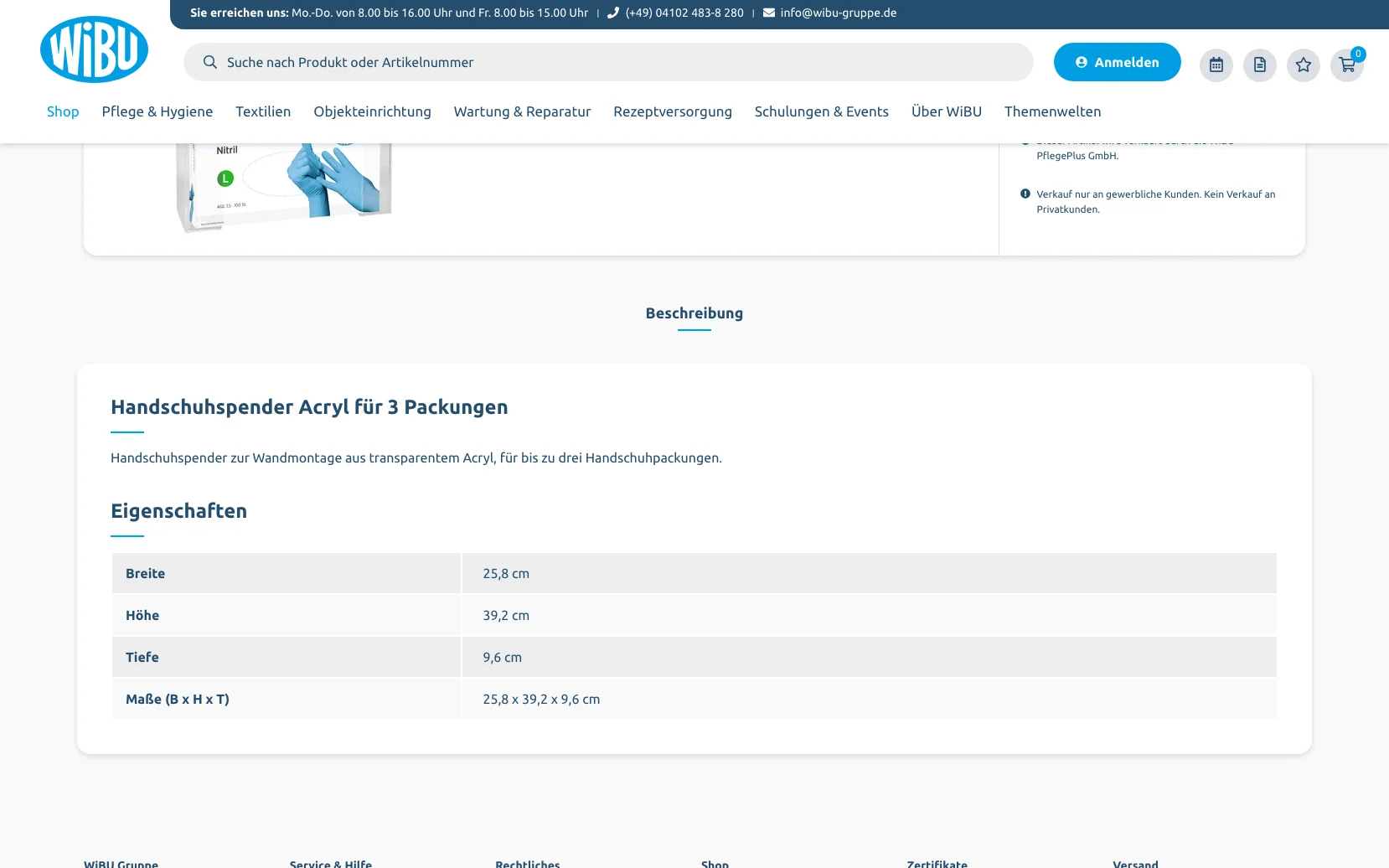
Task: Open the calendar icon in header
Action: (1216, 65)
